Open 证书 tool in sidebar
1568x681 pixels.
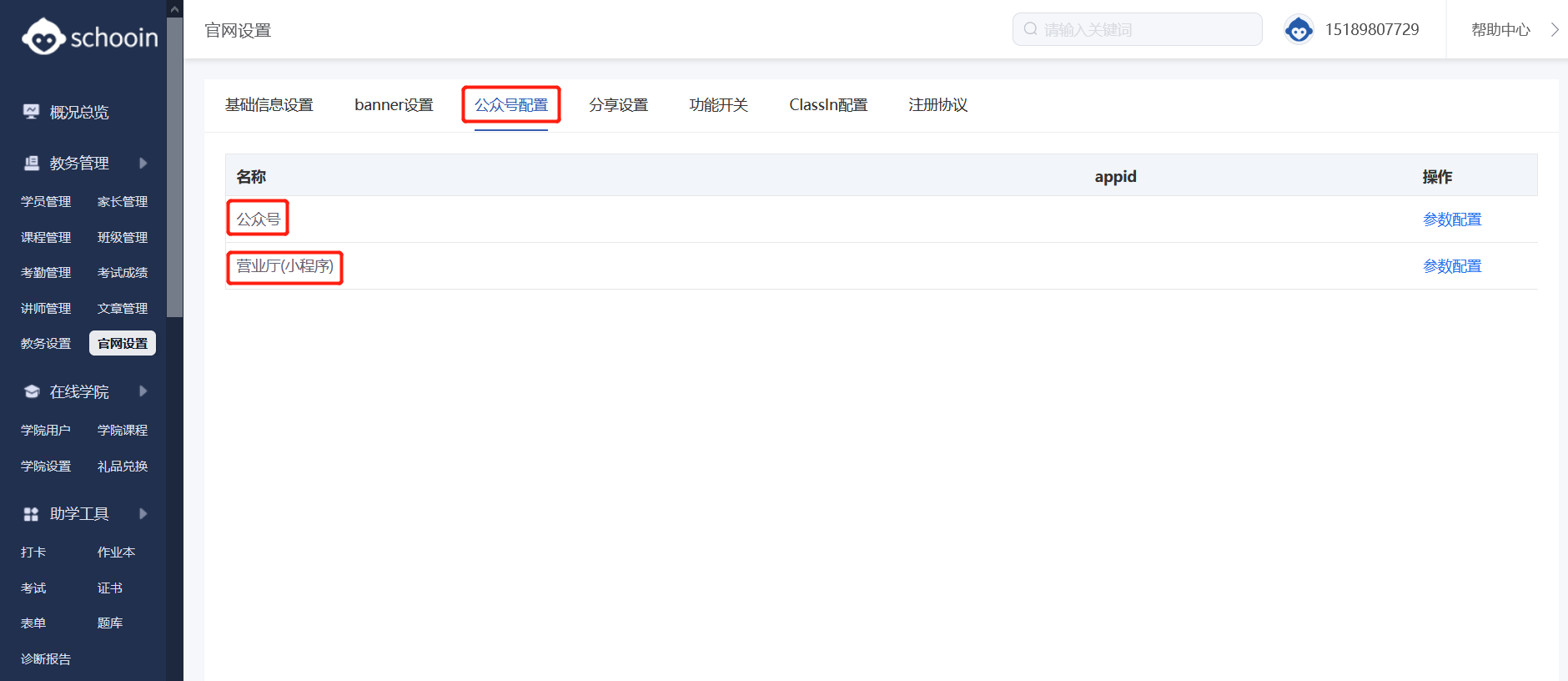point(109,588)
